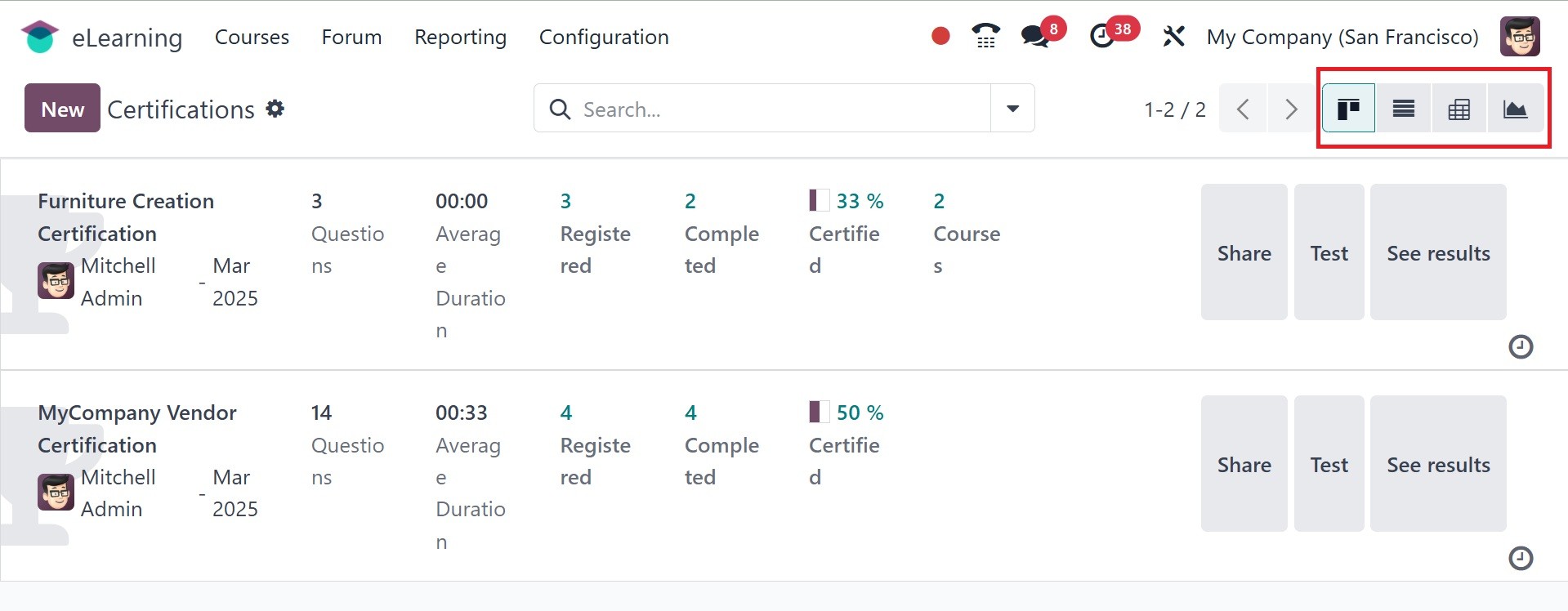Screen dimensions: 1568x611
Task: Click the Certifications settings gear icon
Action: coord(275,109)
